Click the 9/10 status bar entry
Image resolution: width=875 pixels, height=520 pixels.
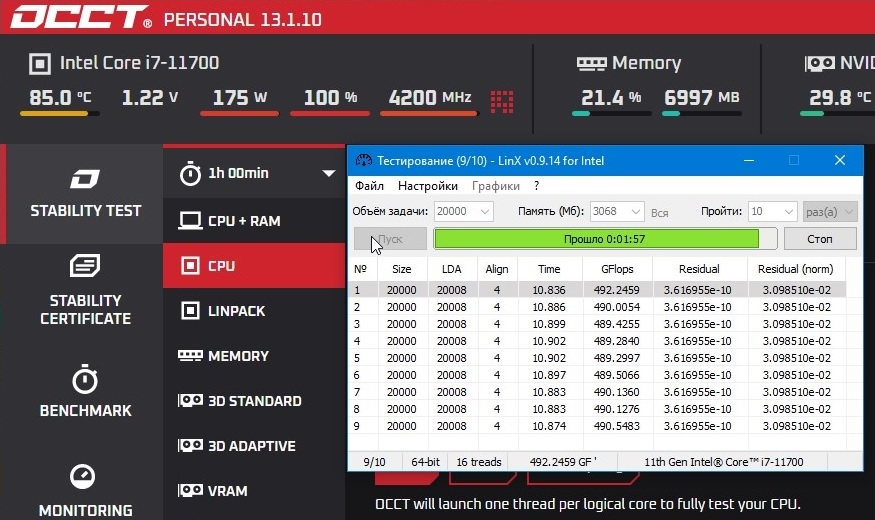pos(374,462)
